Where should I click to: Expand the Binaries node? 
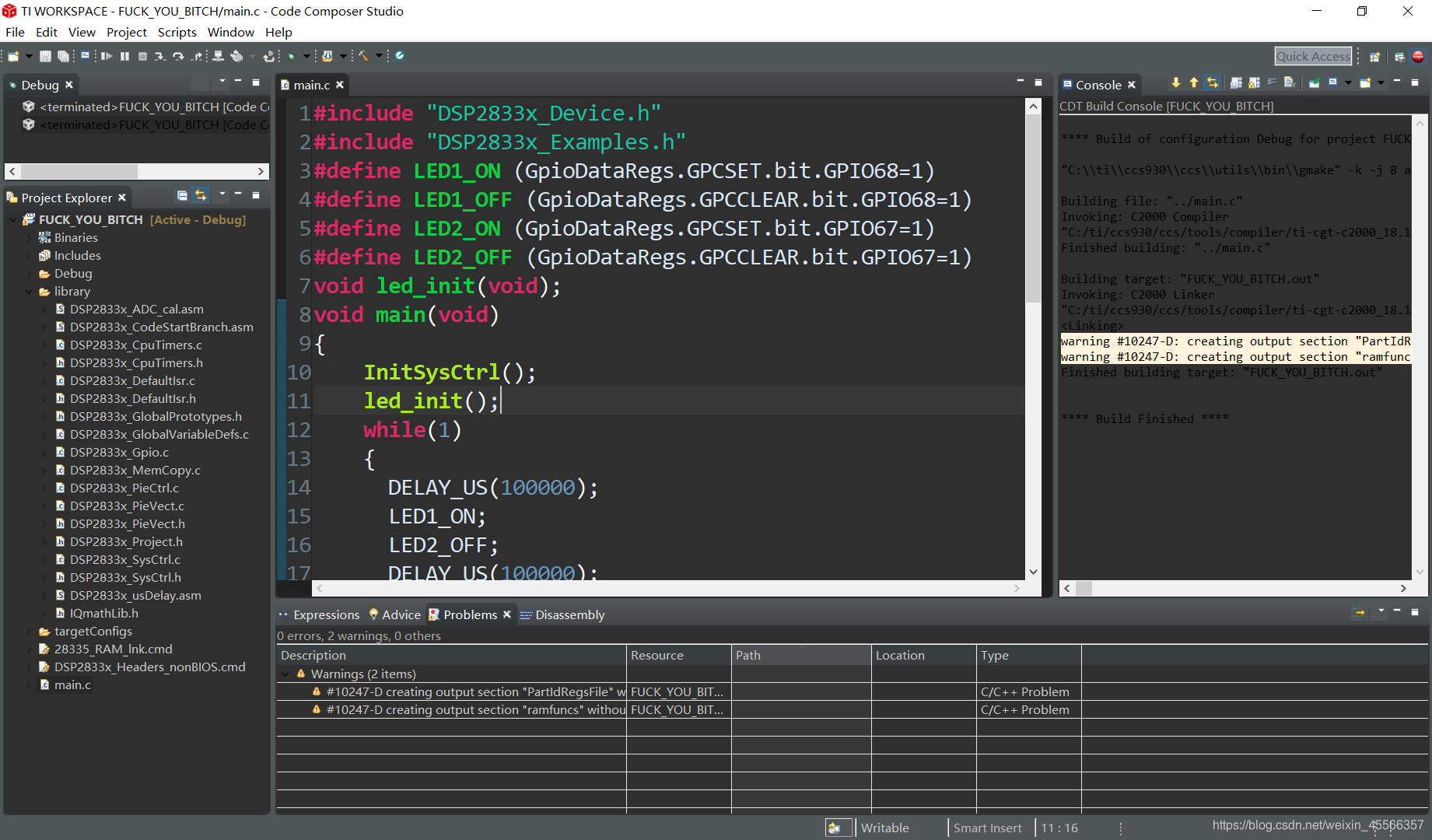[29, 238]
